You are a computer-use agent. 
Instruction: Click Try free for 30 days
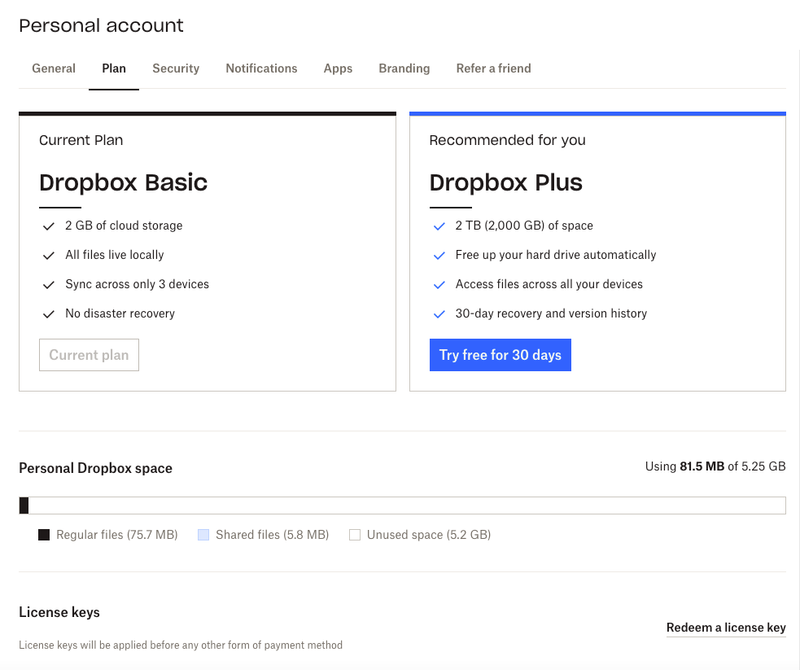coord(501,355)
